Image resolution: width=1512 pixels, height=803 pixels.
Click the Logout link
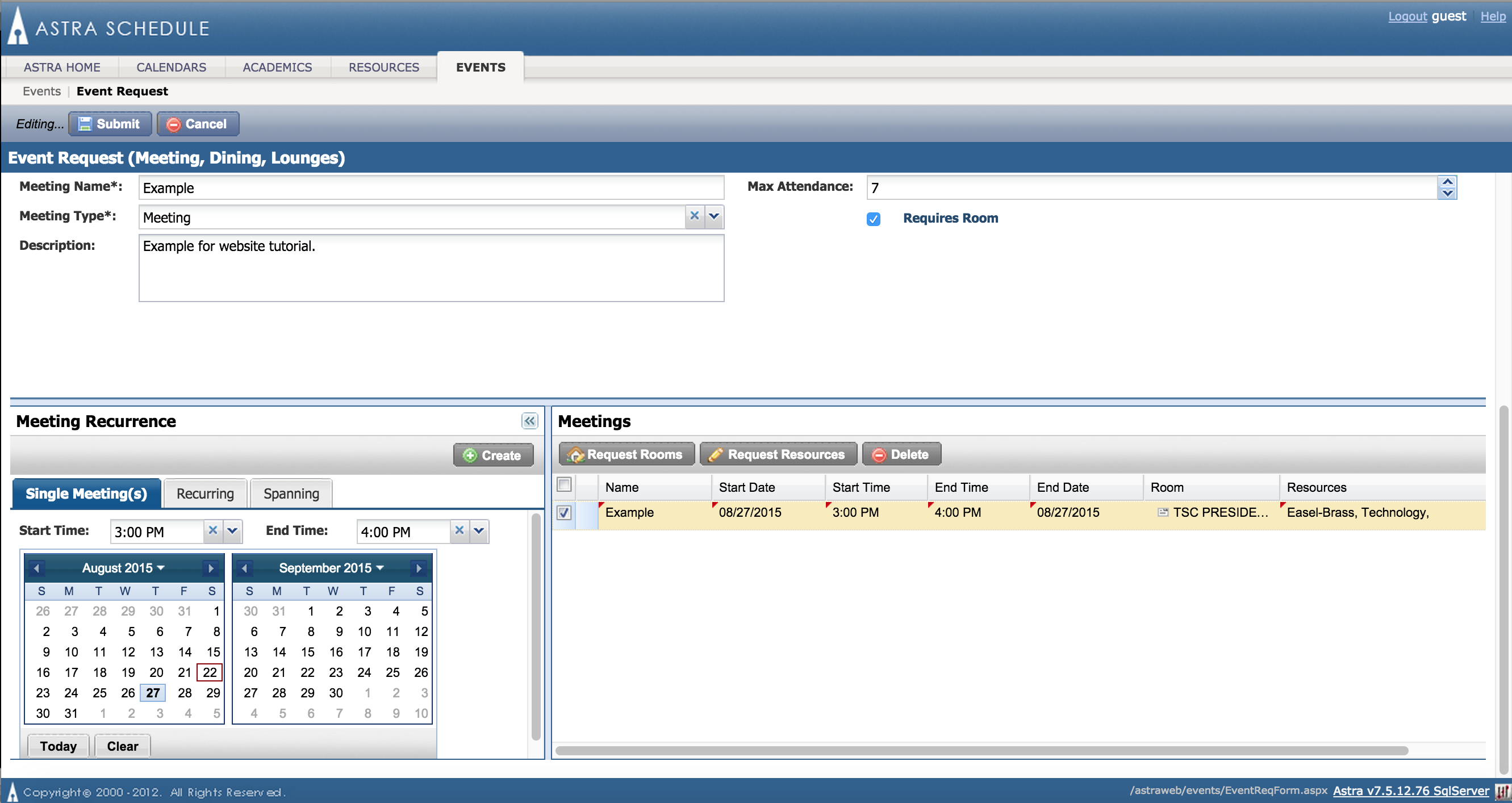coord(1407,16)
